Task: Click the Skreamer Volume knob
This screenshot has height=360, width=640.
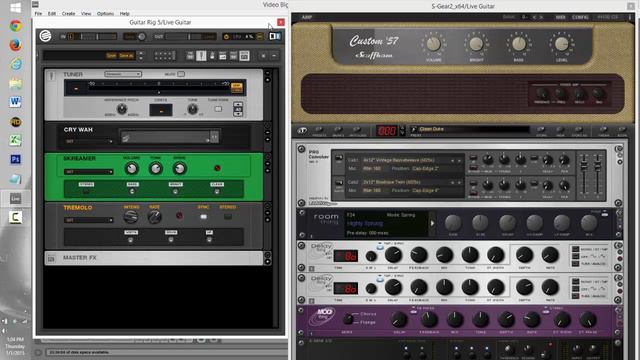Action: click(131, 169)
